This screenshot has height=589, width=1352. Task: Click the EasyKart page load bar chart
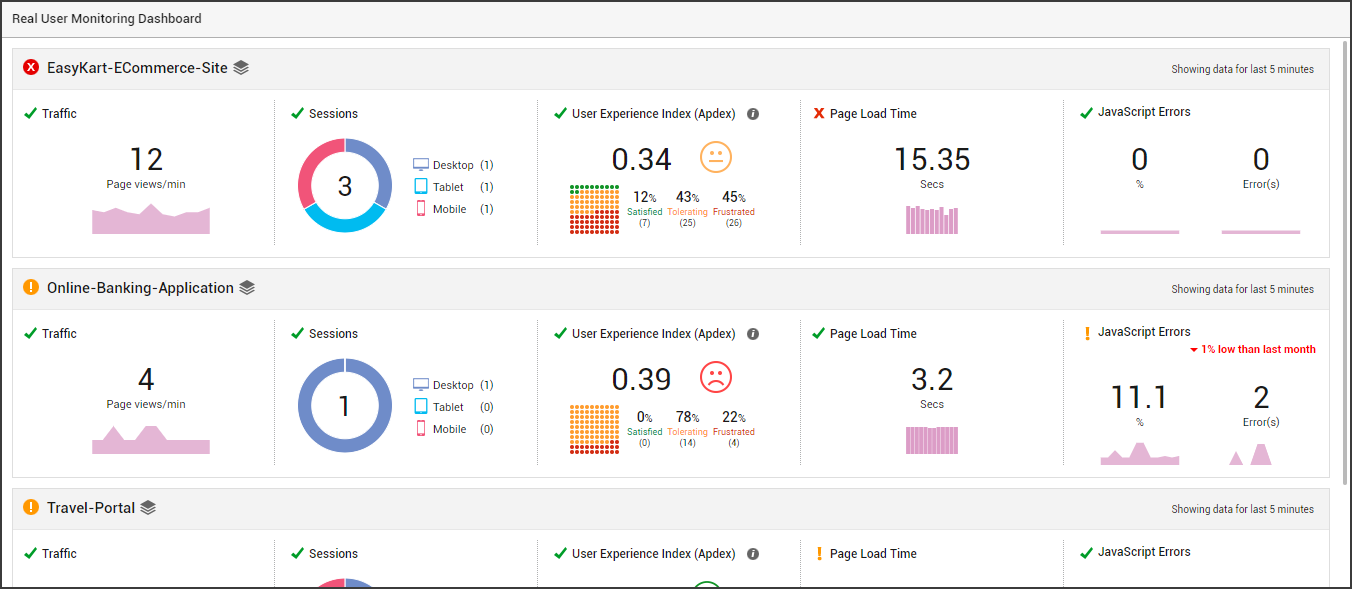pos(932,220)
